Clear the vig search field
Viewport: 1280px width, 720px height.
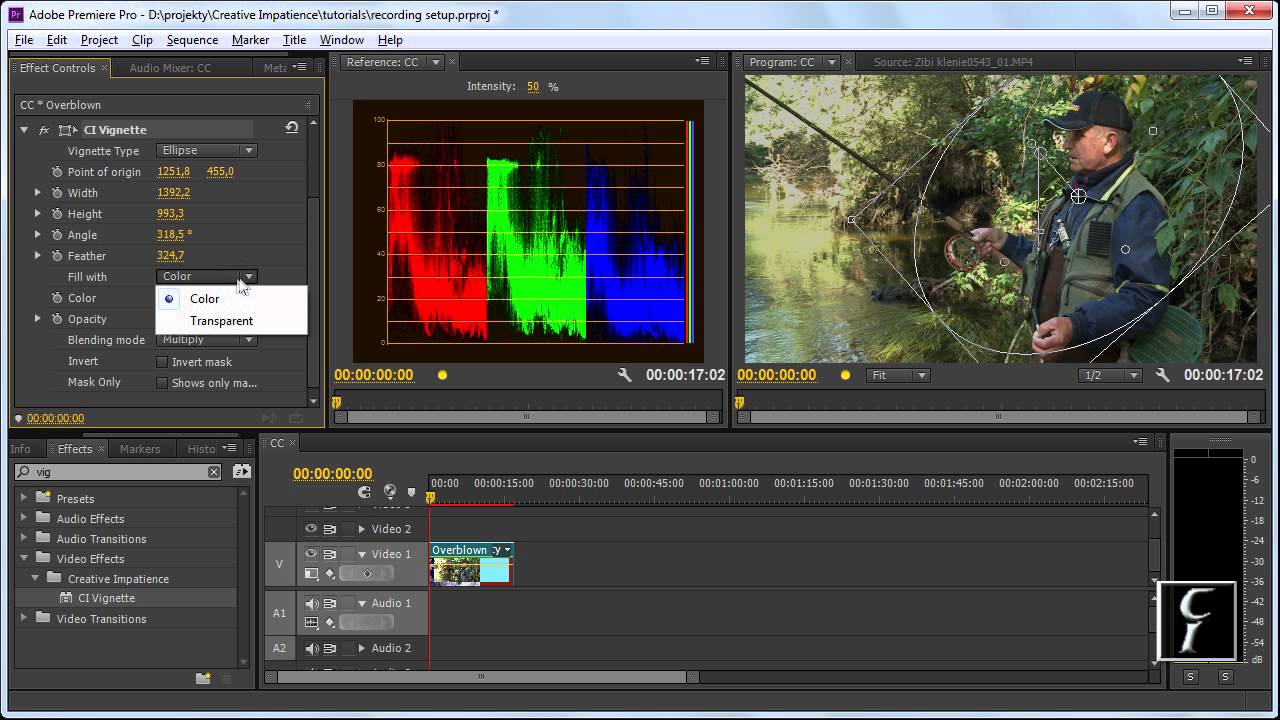click(213, 472)
